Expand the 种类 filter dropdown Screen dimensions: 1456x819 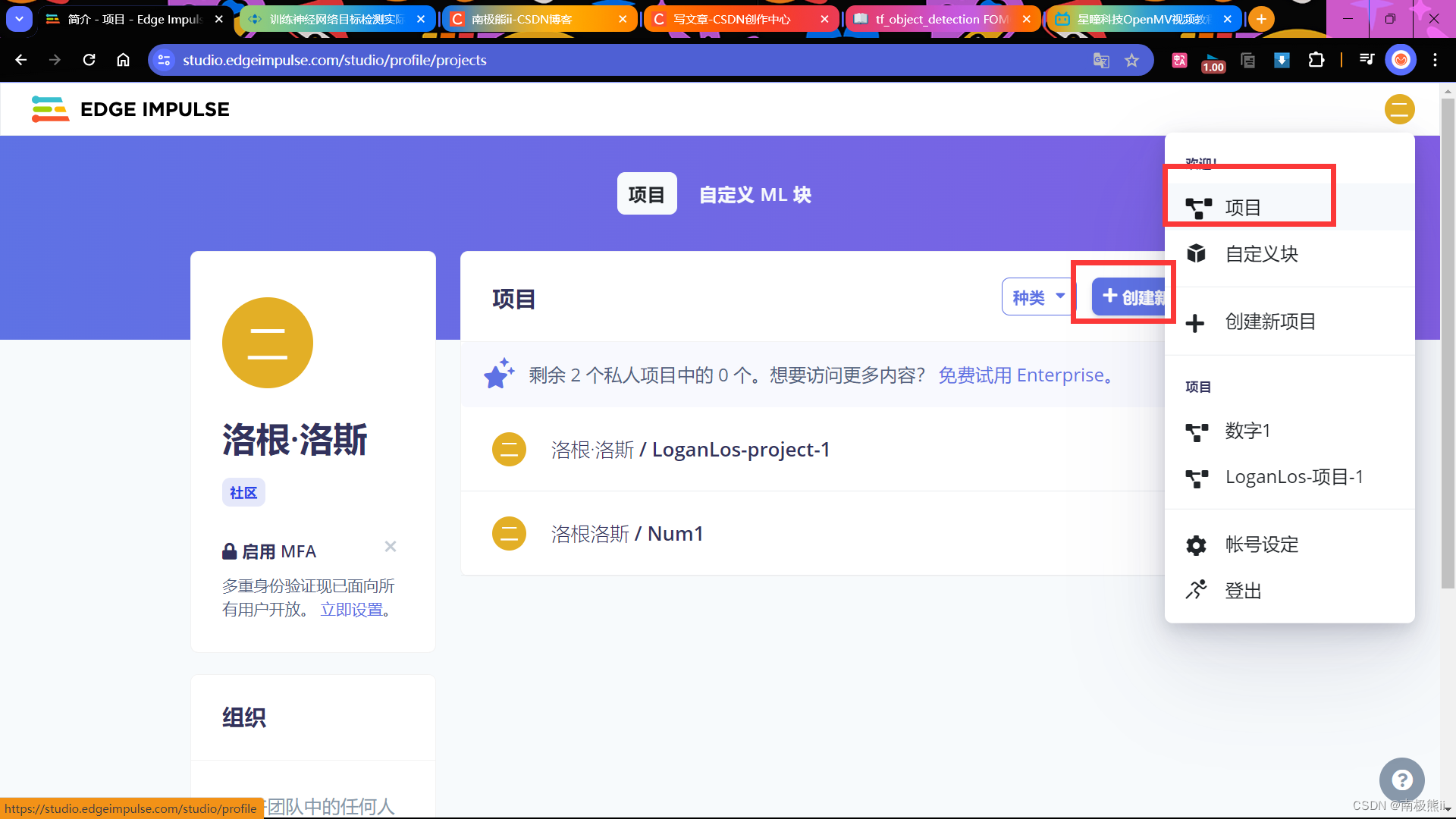point(1037,297)
